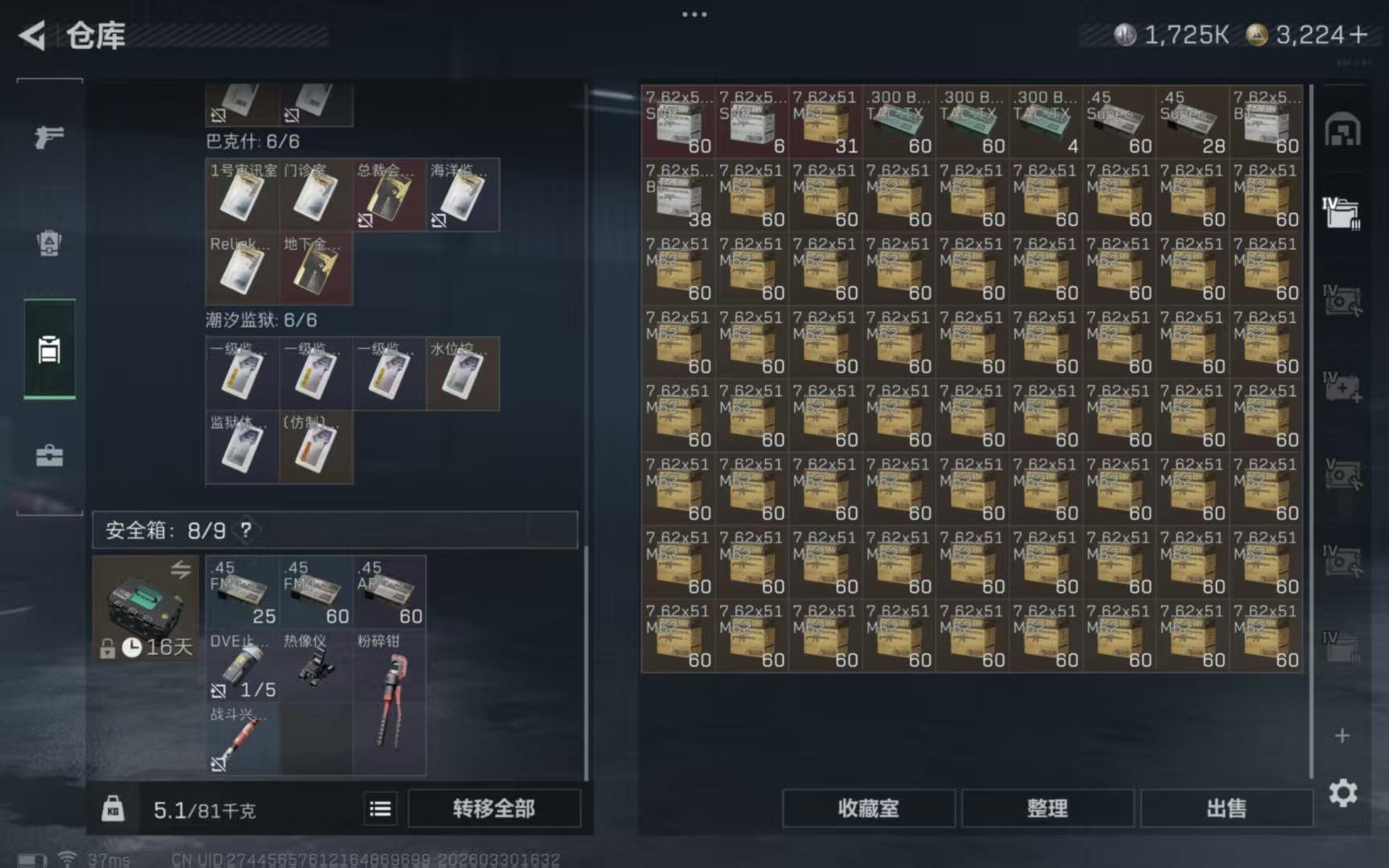Select the 水位控 key card

click(463, 375)
